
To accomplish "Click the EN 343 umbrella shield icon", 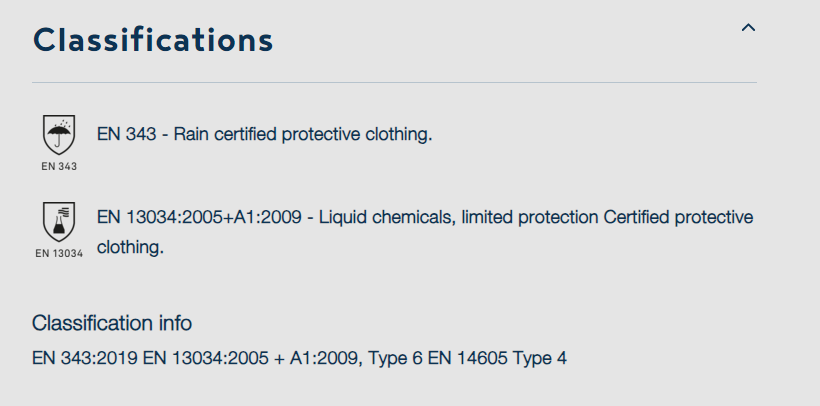I will point(59,135).
